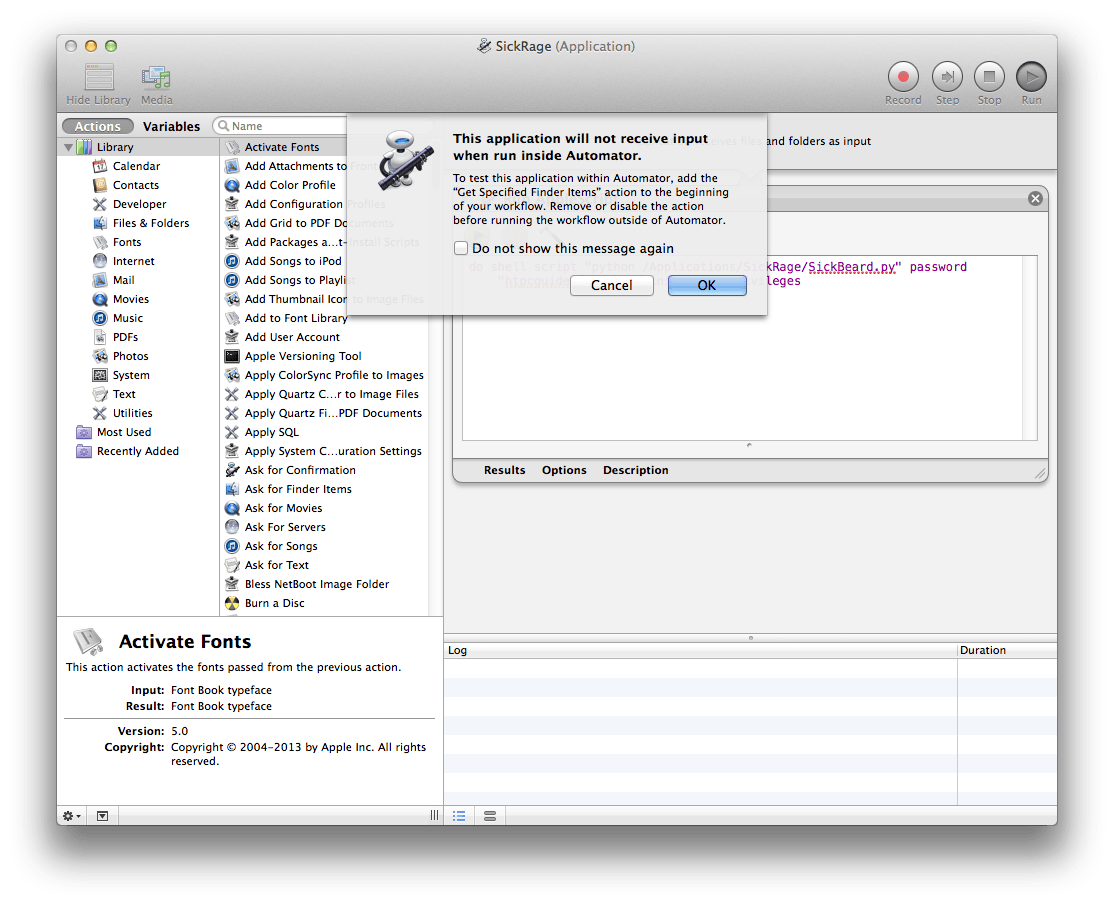Enable 'Do not show this message again'
The width and height of the screenshot is (1114, 904).
pos(461,248)
